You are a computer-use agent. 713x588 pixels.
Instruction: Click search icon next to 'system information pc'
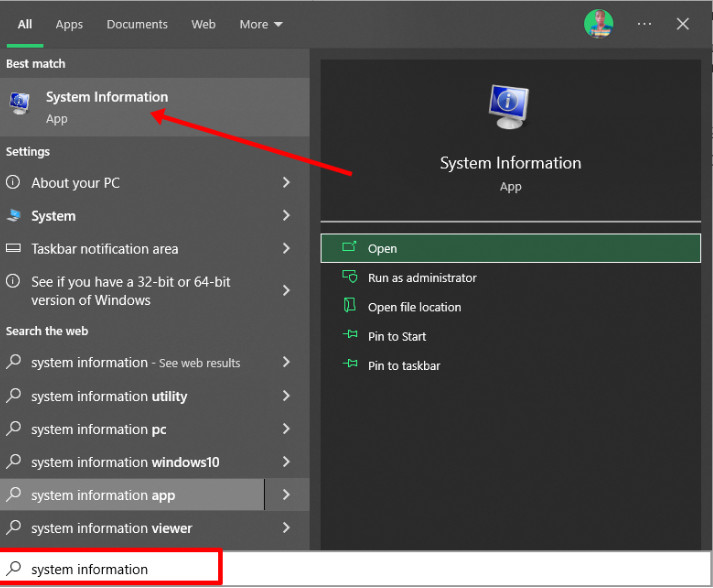click(x=14, y=428)
